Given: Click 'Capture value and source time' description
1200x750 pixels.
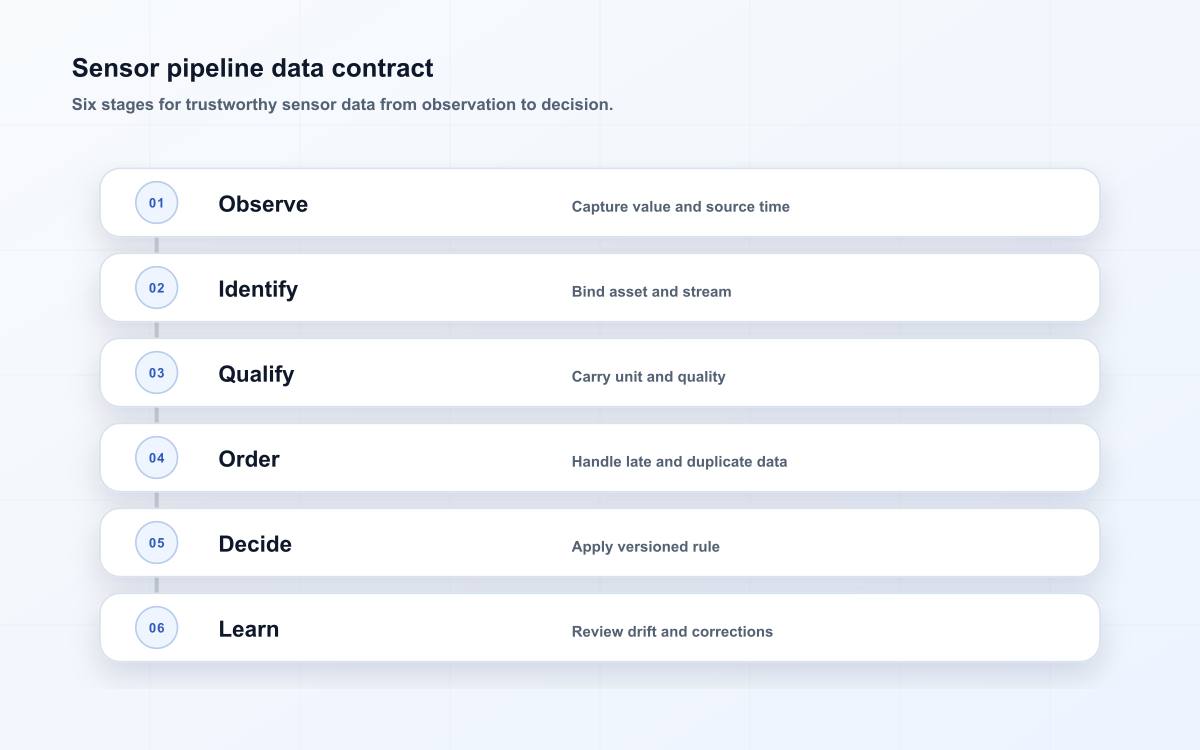Looking at the screenshot, I should pos(681,207).
